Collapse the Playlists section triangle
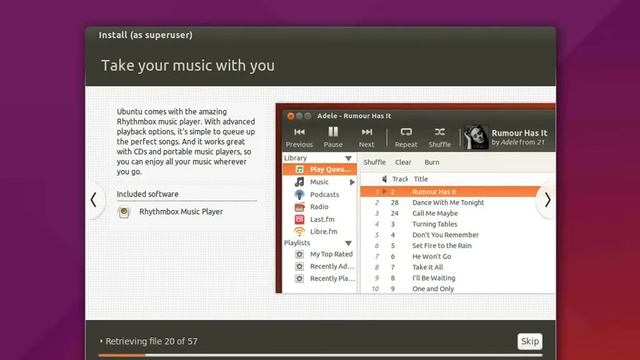Image resolution: width=640 pixels, height=360 pixels. click(348, 243)
